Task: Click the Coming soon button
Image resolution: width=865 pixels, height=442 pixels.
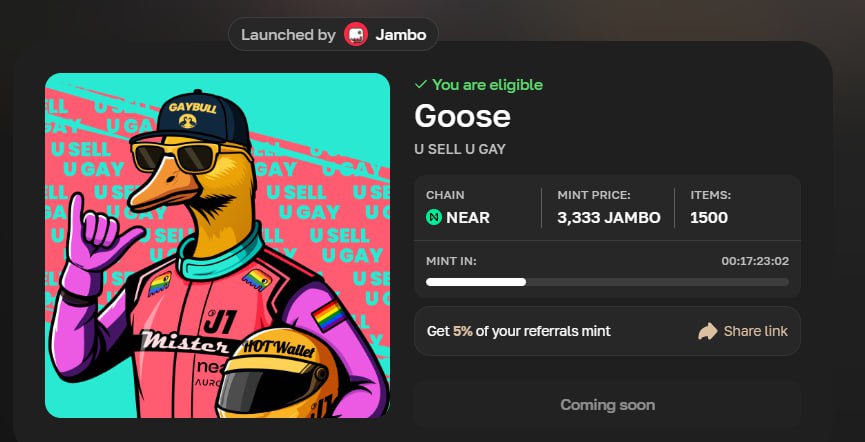Action: [607, 404]
